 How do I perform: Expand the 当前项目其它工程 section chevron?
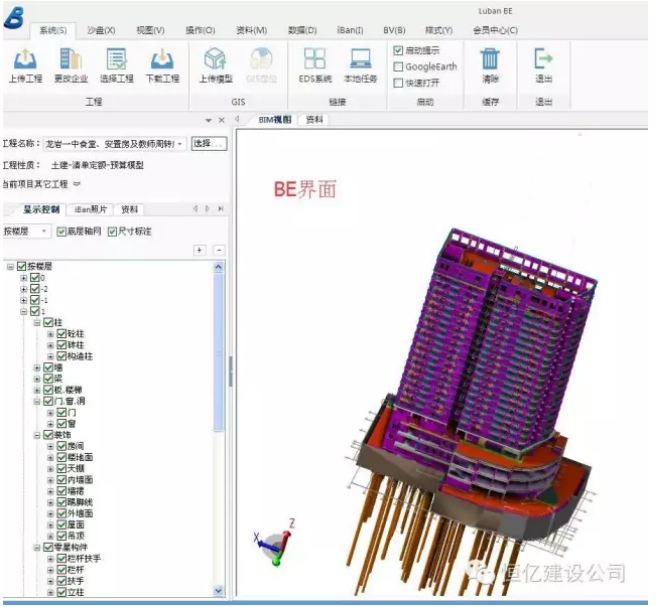[77, 184]
